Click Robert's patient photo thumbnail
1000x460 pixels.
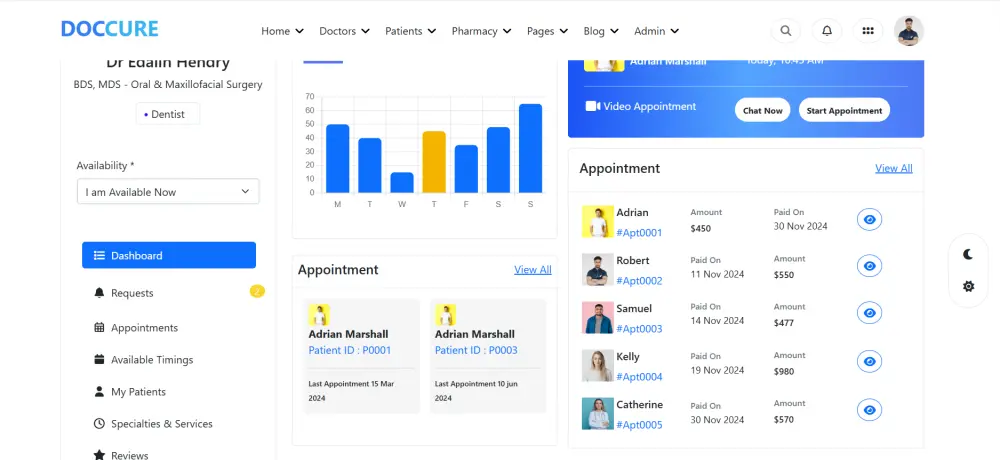[x=598, y=269]
